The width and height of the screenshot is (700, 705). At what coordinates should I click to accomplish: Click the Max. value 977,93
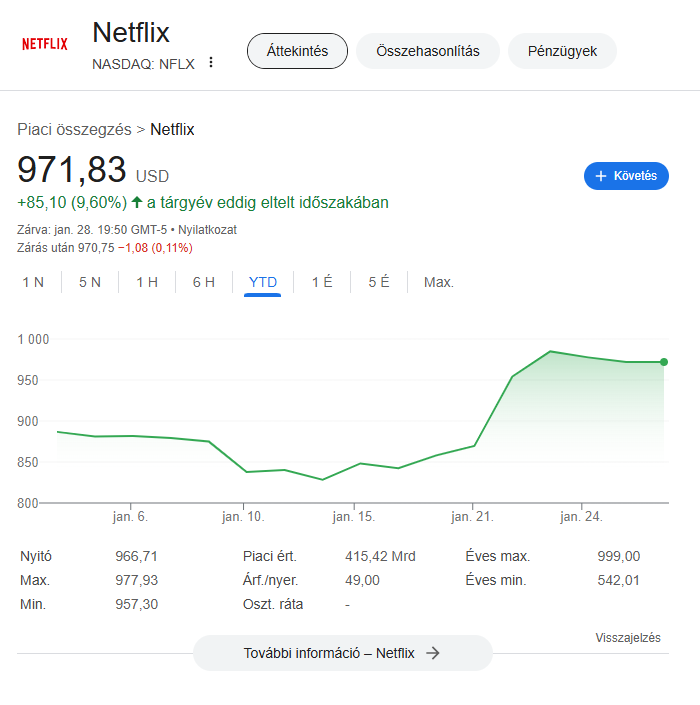pos(136,580)
